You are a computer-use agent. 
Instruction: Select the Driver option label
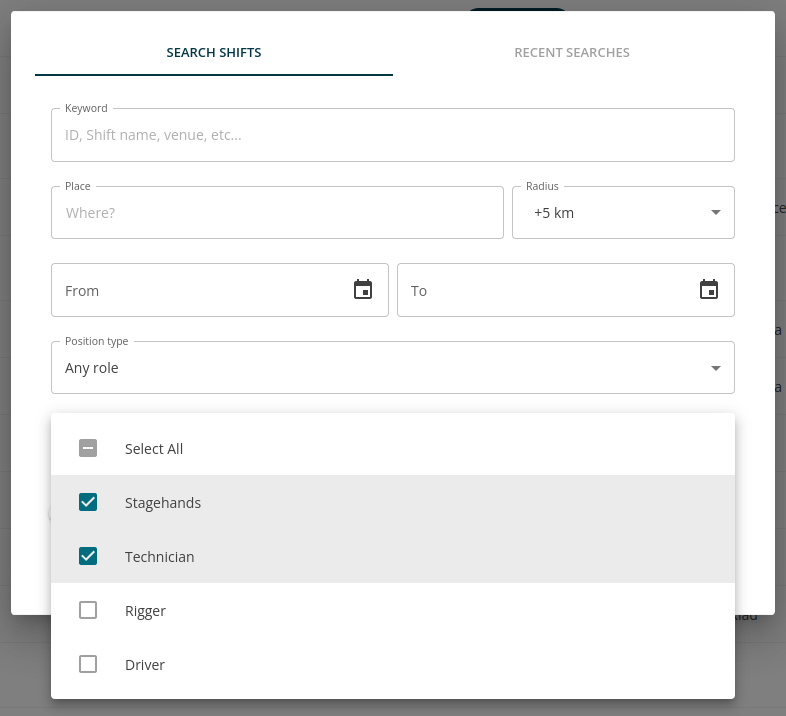(x=145, y=665)
